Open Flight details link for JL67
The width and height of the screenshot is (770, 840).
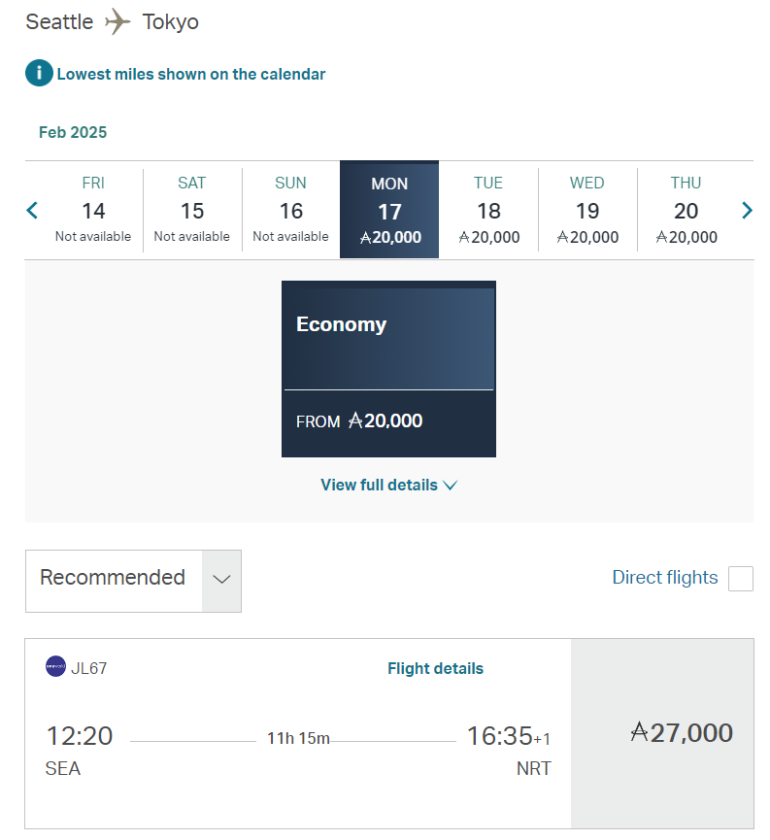[435, 668]
